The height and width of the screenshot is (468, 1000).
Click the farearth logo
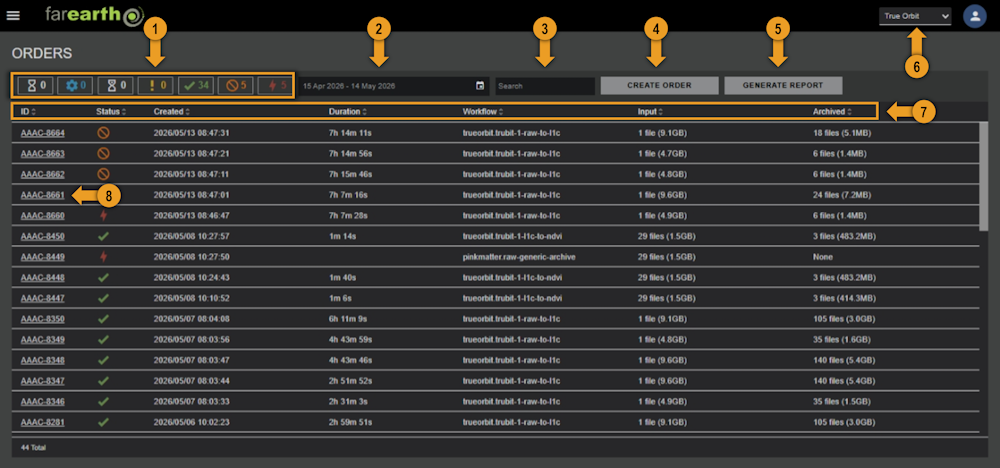[95, 15]
